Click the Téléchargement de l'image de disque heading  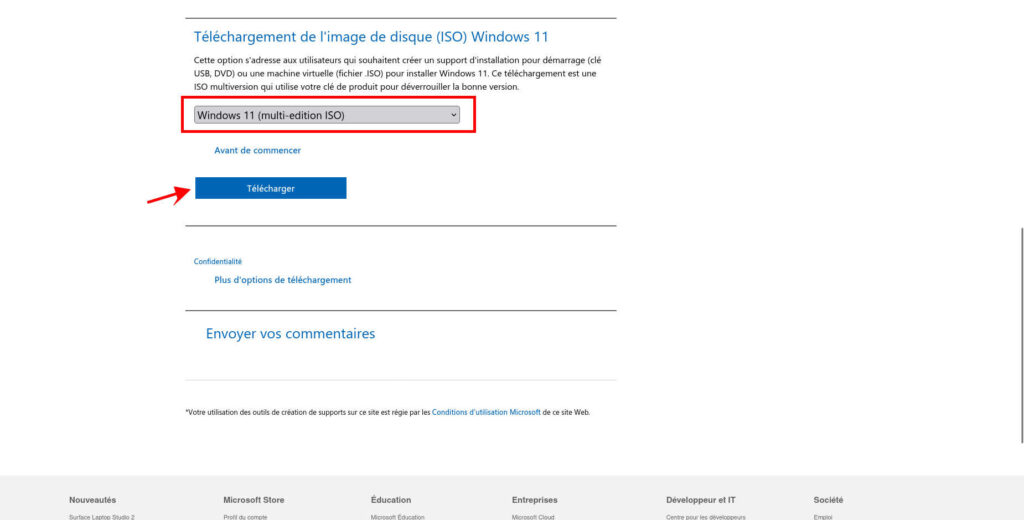tap(371, 37)
